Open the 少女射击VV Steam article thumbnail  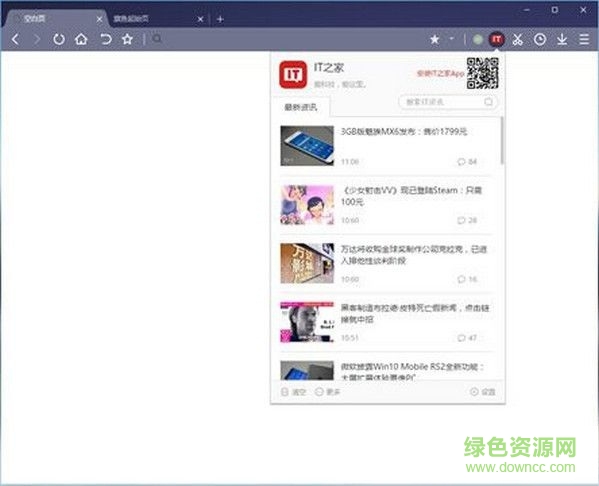pyautogui.click(x=307, y=204)
